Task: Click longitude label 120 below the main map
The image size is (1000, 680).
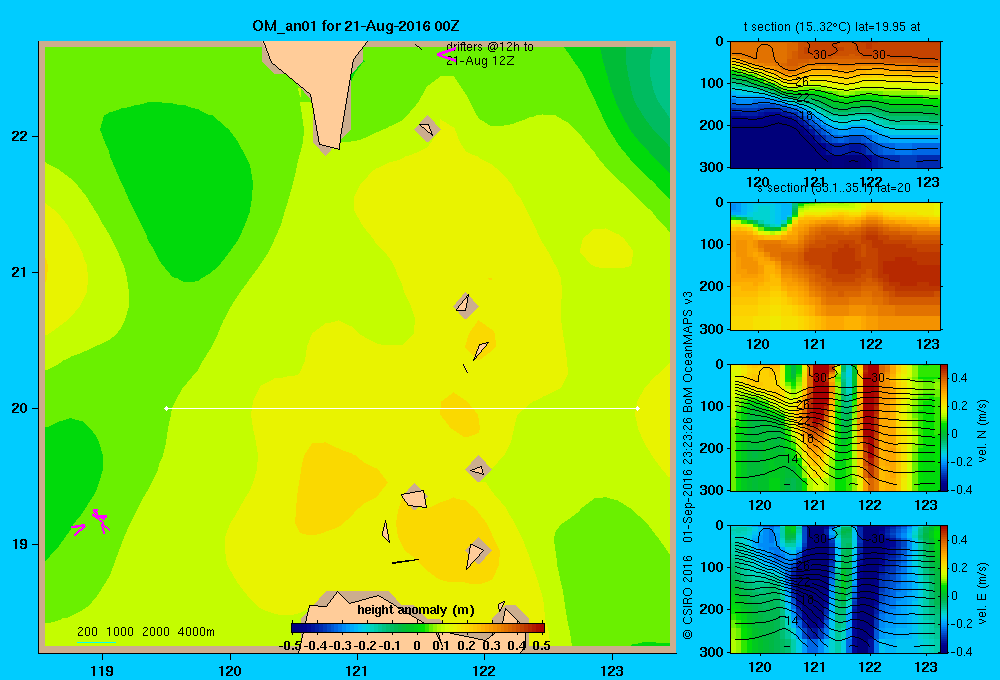Action: [x=230, y=670]
